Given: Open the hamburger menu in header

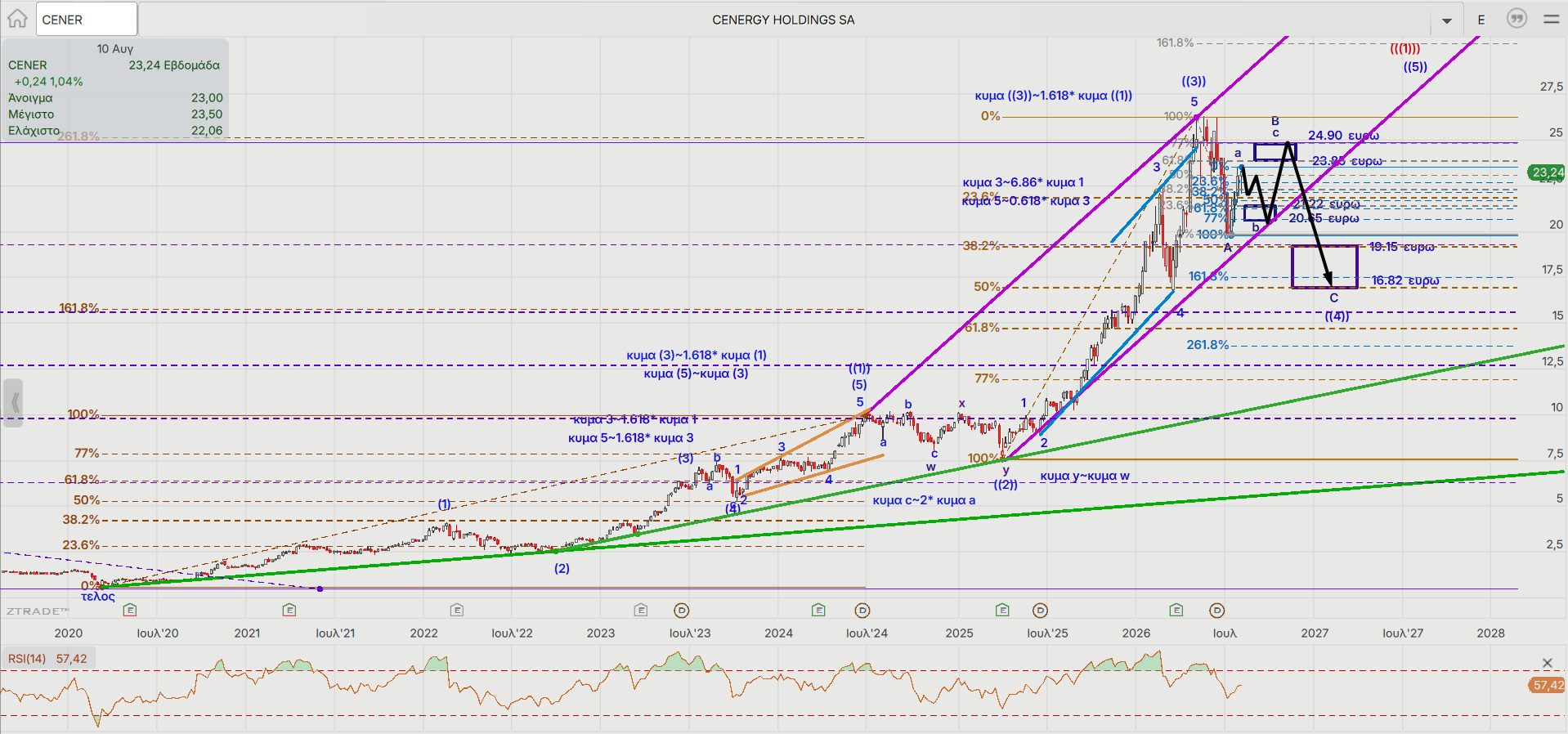Looking at the screenshot, I should pos(1551,19).
